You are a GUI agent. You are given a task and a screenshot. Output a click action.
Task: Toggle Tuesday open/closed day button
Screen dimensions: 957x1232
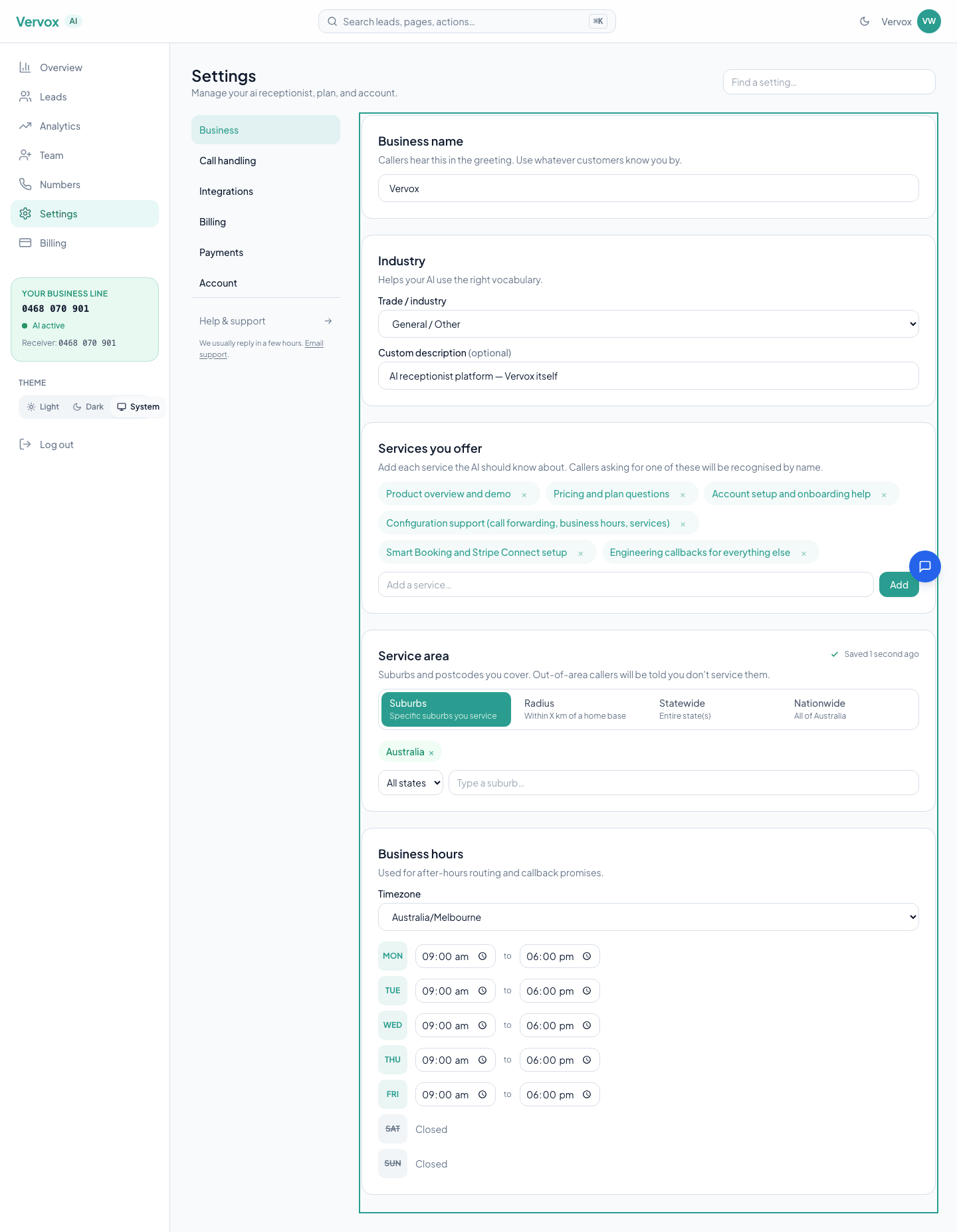click(393, 991)
